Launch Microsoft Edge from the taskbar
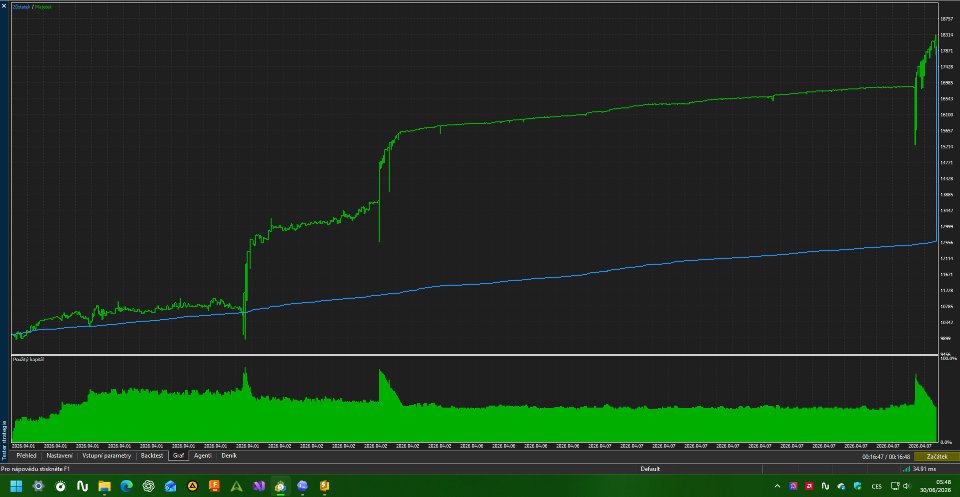Image resolution: width=960 pixels, height=497 pixels. coord(126,487)
